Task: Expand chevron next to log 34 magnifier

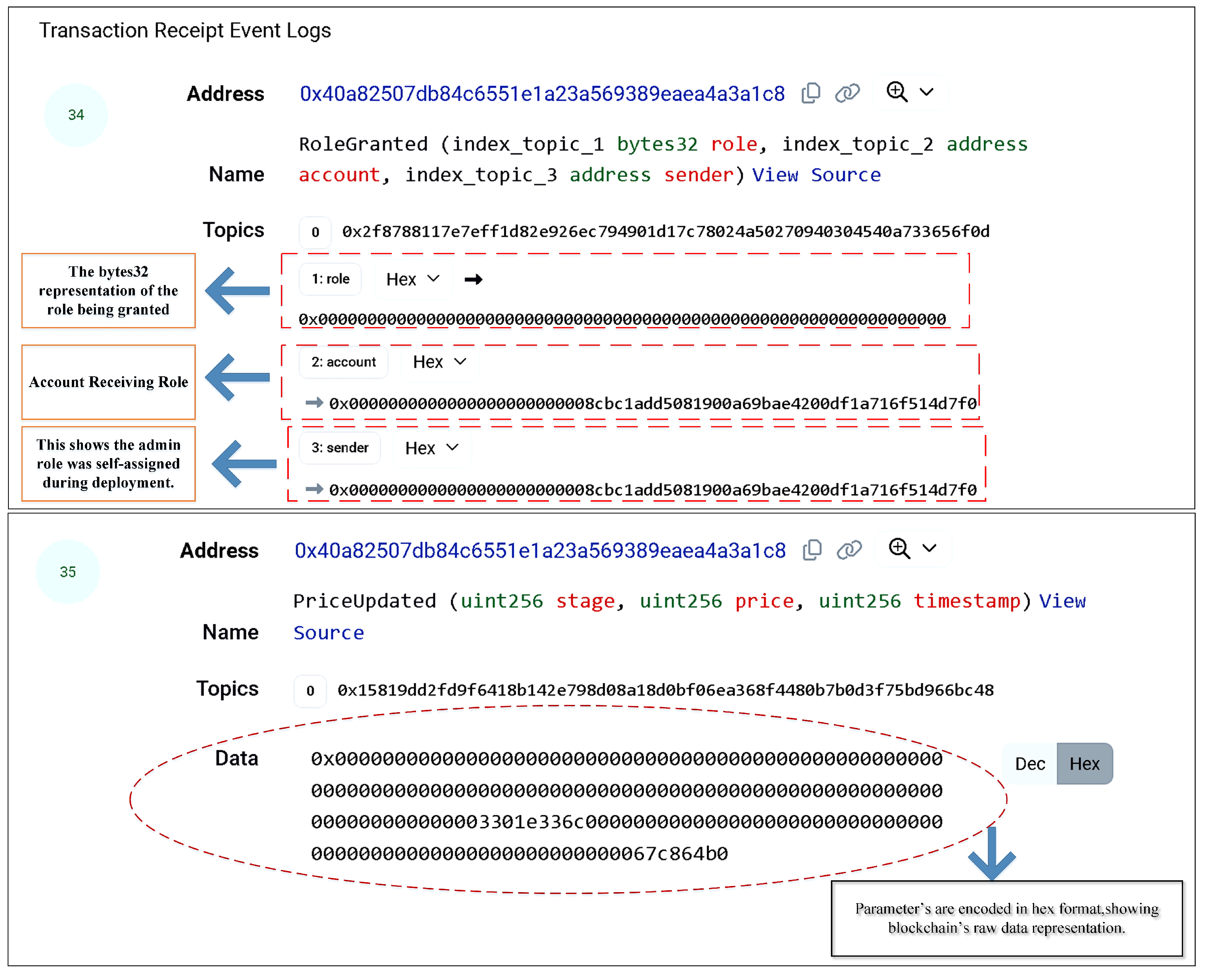Action: point(927,92)
